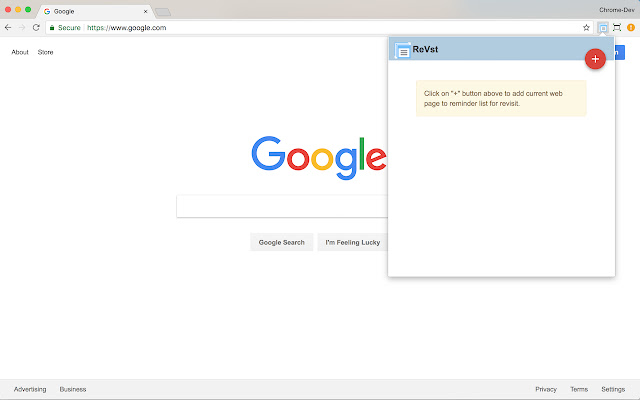This screenshot has height=400, width=640.
Task: Click the address bar URL
Action: 127,28
